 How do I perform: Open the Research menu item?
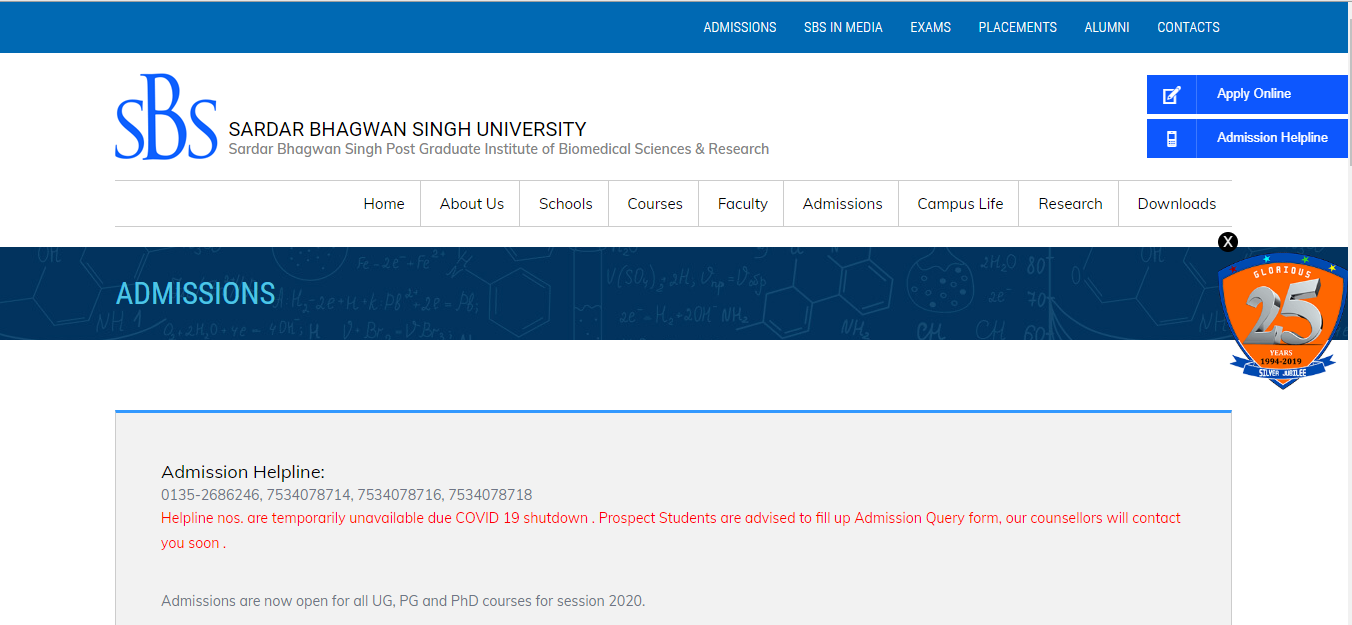click(x=1069, y=203)
